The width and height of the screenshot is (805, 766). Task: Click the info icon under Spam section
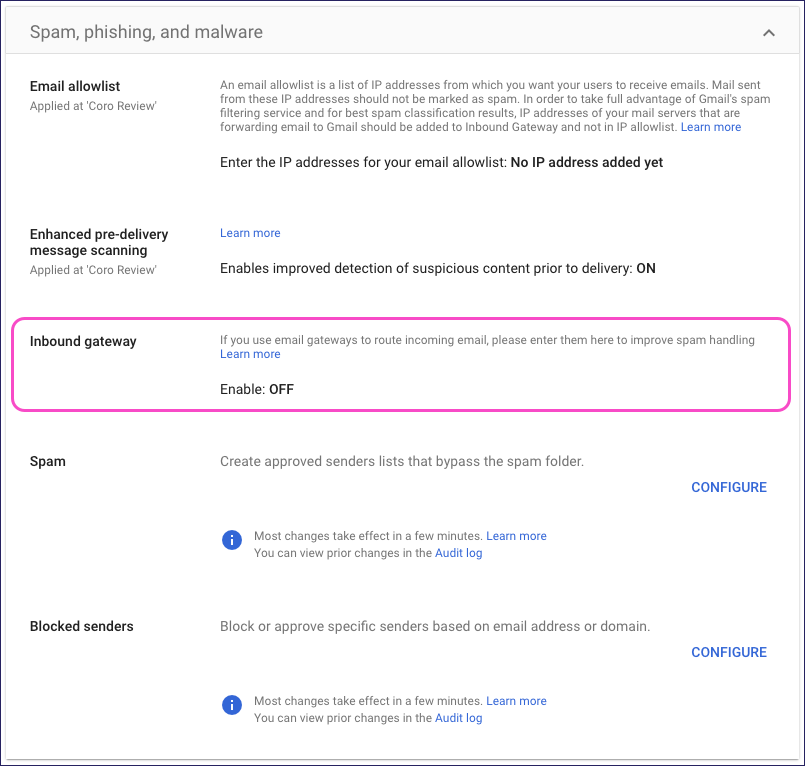click(x=231, y=541)
